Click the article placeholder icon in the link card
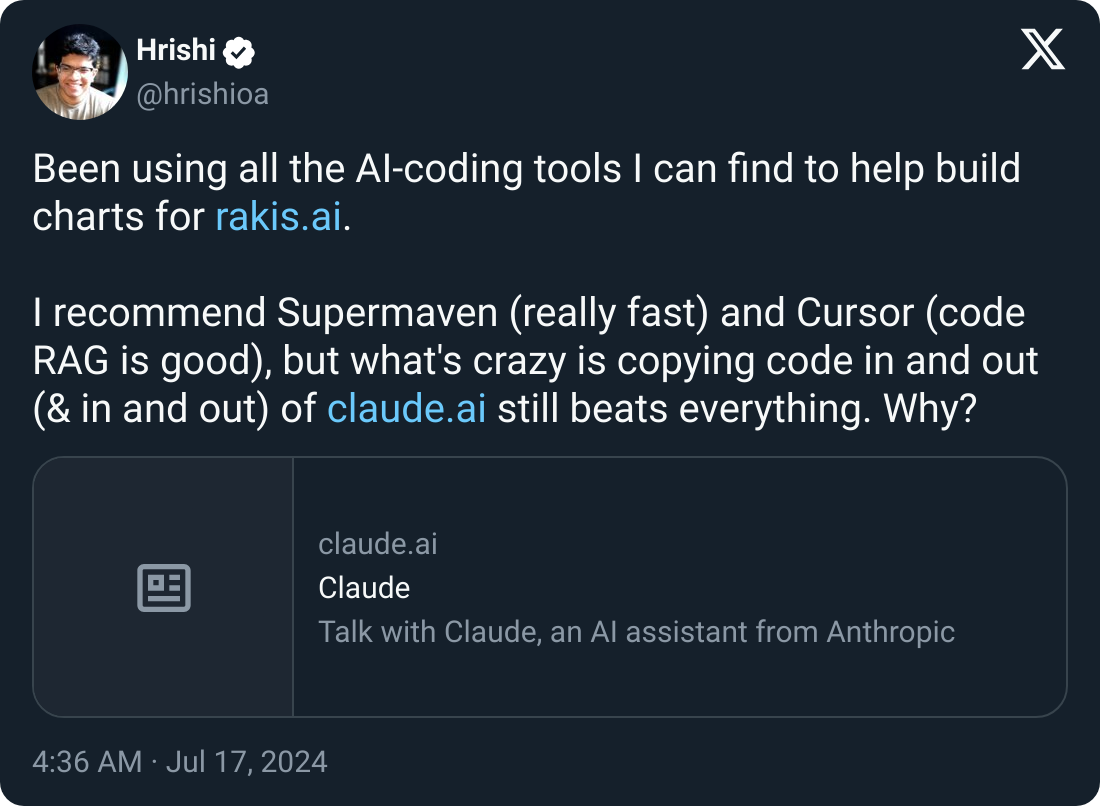The image size is (1100, 806). (x=163, y=587)
